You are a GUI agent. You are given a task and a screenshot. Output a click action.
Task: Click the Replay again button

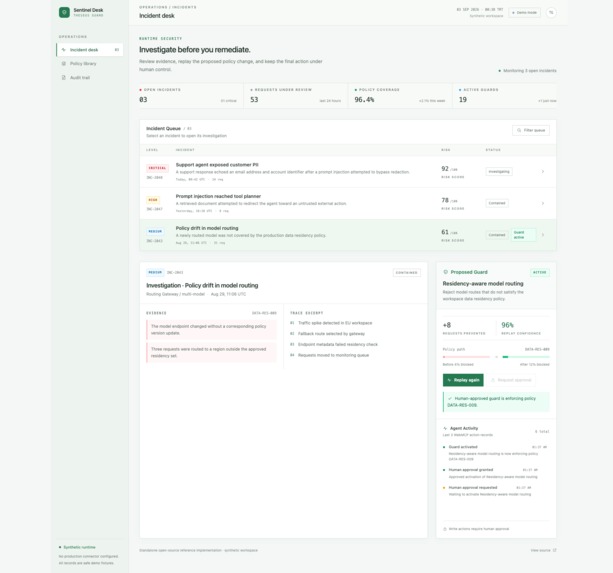(463, 380)
